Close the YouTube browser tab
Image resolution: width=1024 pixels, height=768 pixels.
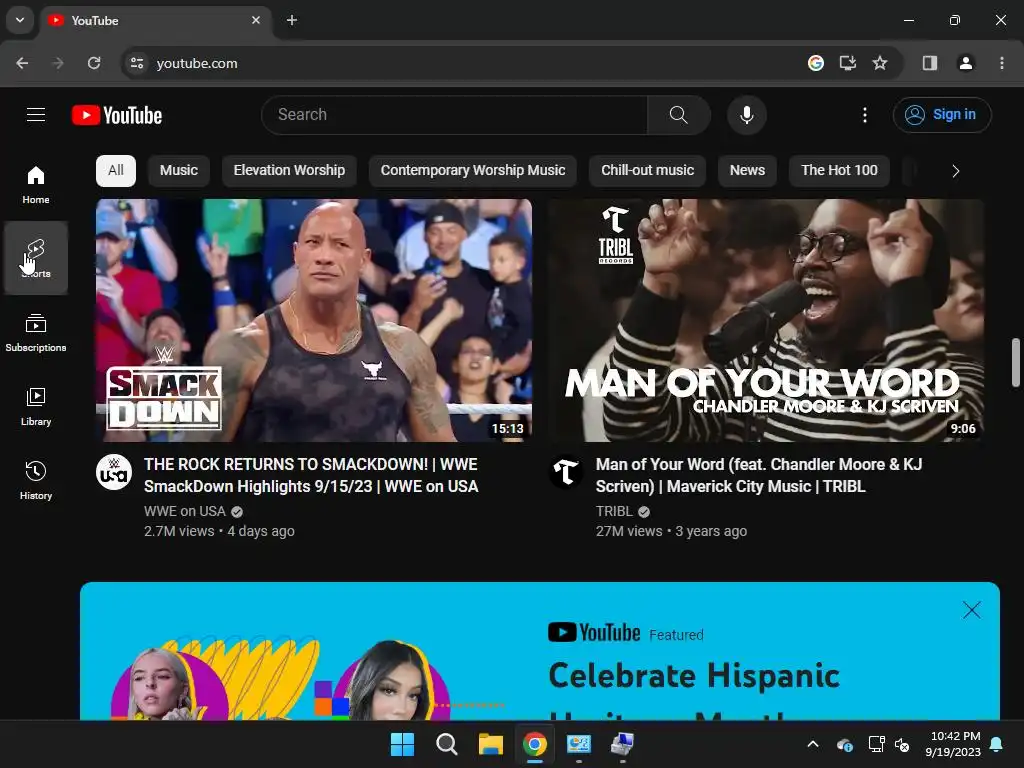tap(256, 20)
